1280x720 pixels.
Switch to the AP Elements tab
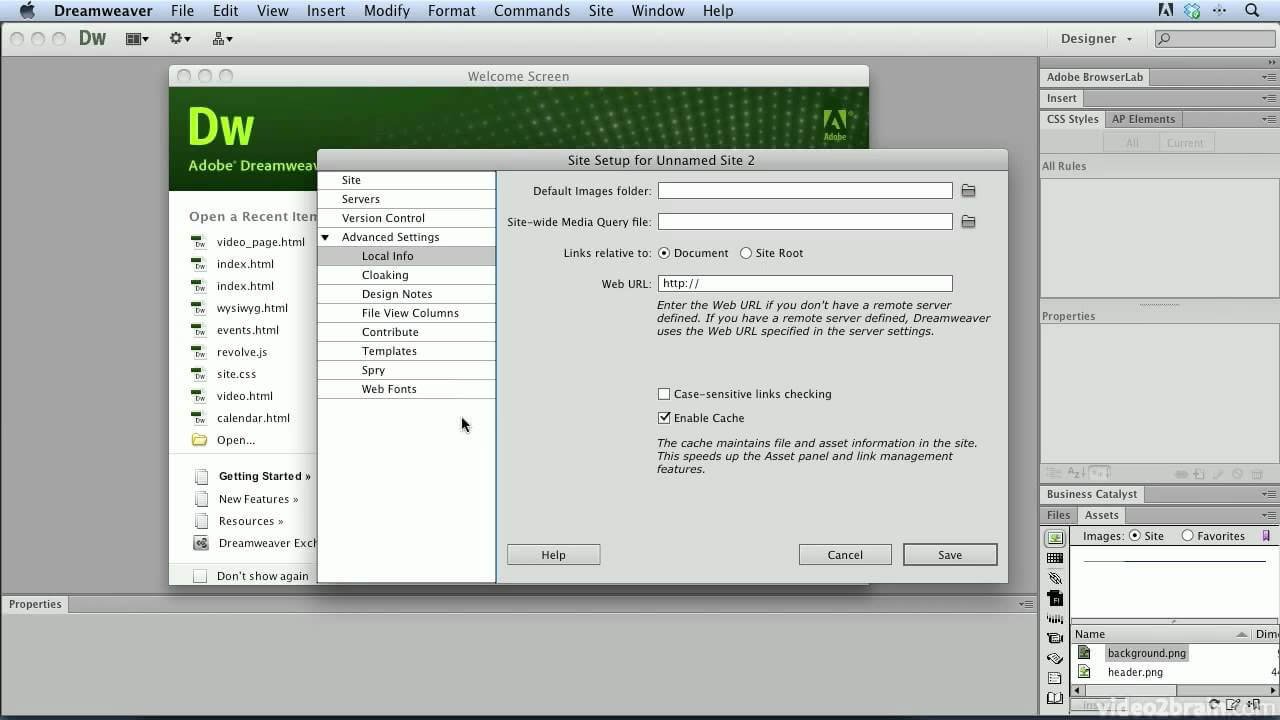pos(1143,119)
